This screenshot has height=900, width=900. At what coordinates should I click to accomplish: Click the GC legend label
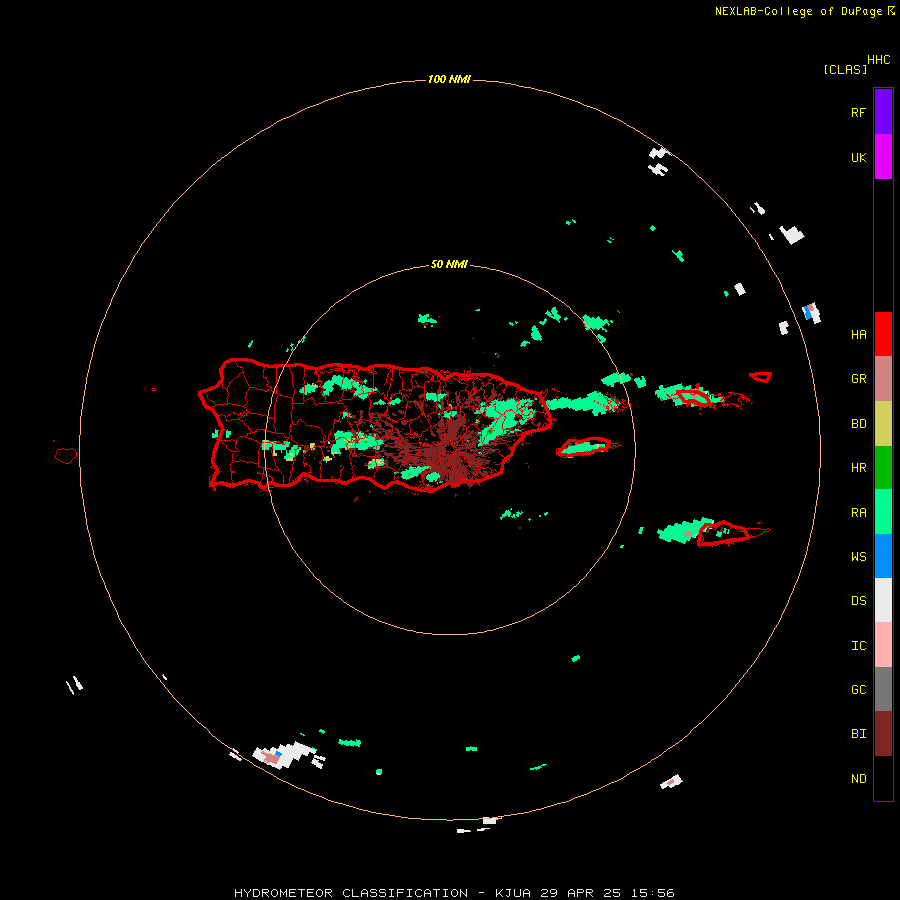click(x=858, y=690)
